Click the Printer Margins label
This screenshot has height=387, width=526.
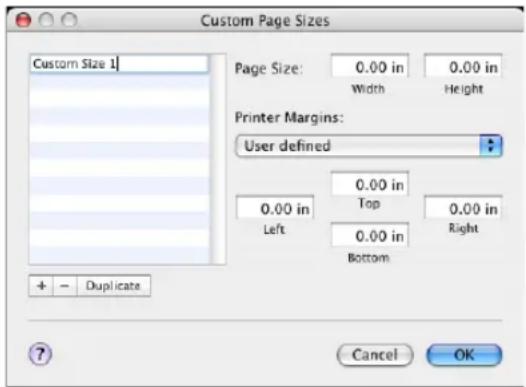[x=289, y=118]
